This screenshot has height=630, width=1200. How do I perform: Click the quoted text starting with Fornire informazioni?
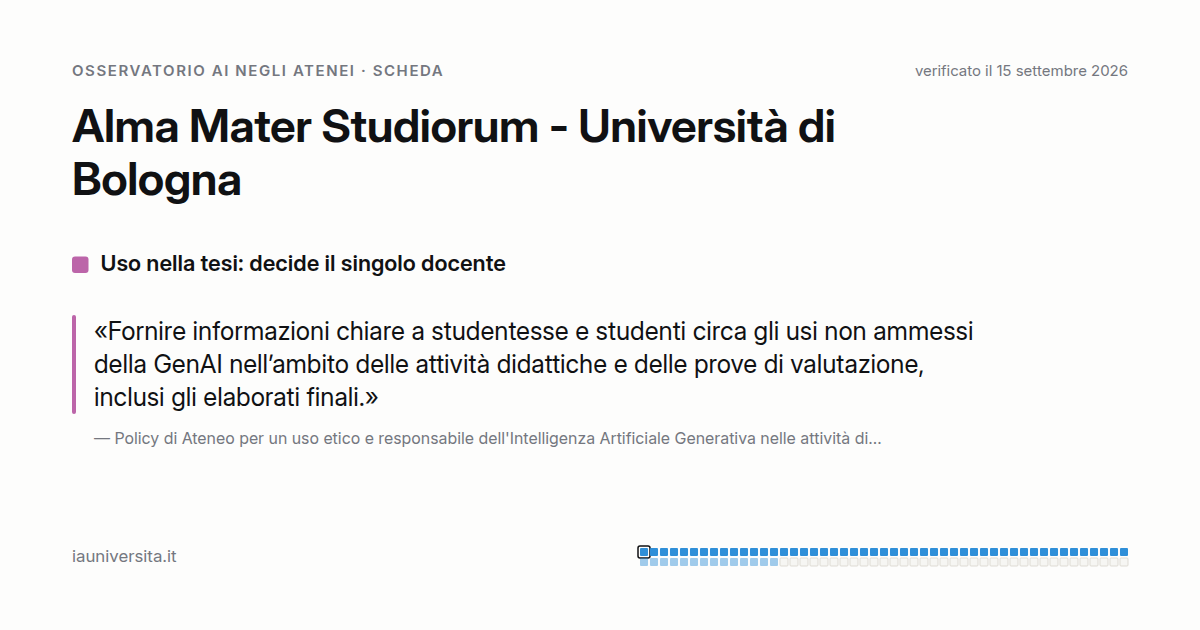(533, 364)
